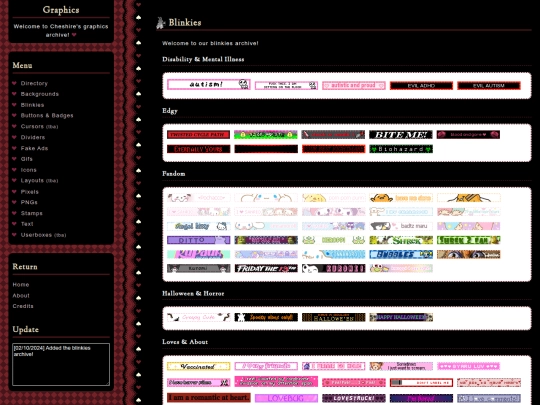Open the Dividers menu link

pos(33,137)
